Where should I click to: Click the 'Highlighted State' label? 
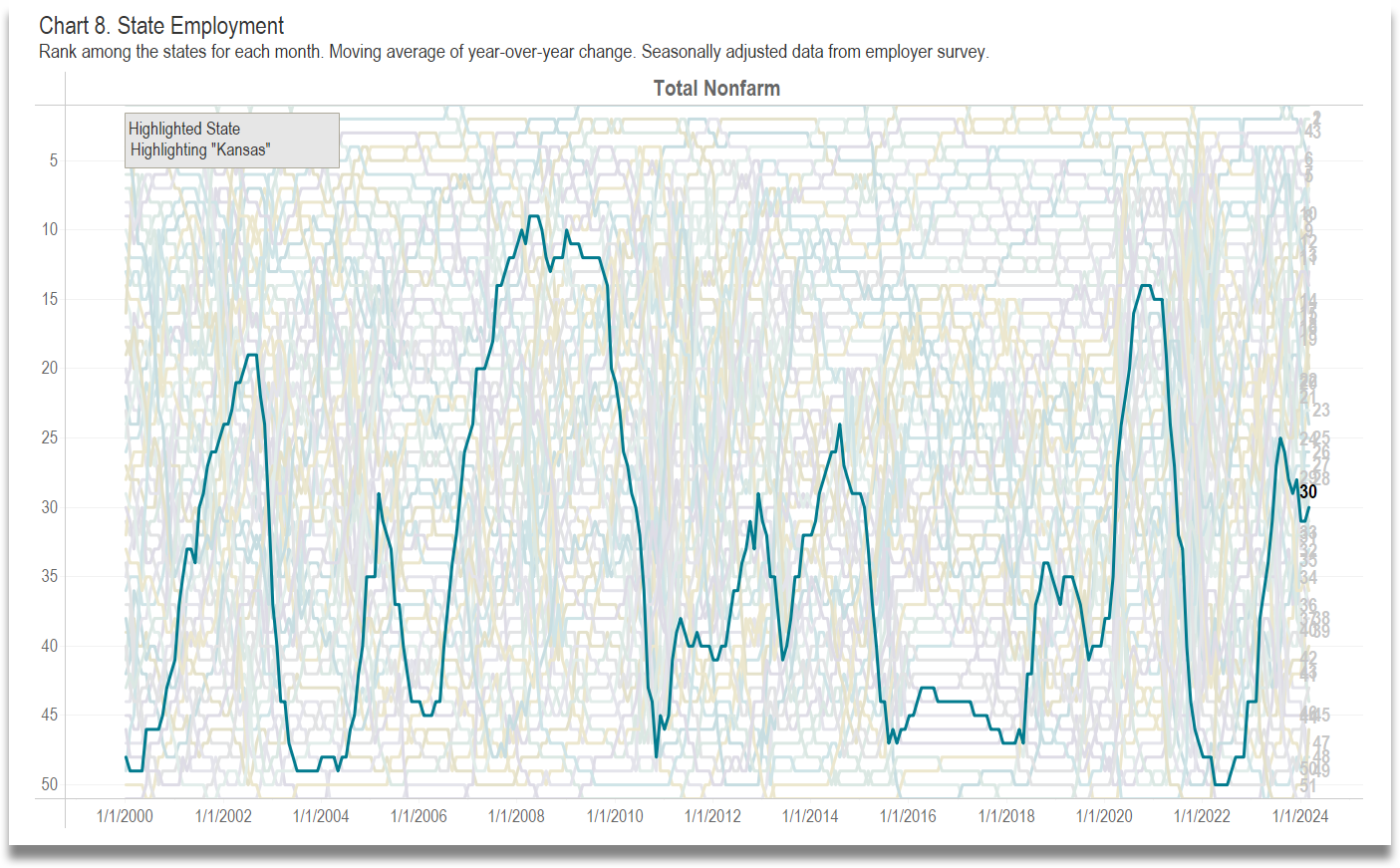click(184, 129)
